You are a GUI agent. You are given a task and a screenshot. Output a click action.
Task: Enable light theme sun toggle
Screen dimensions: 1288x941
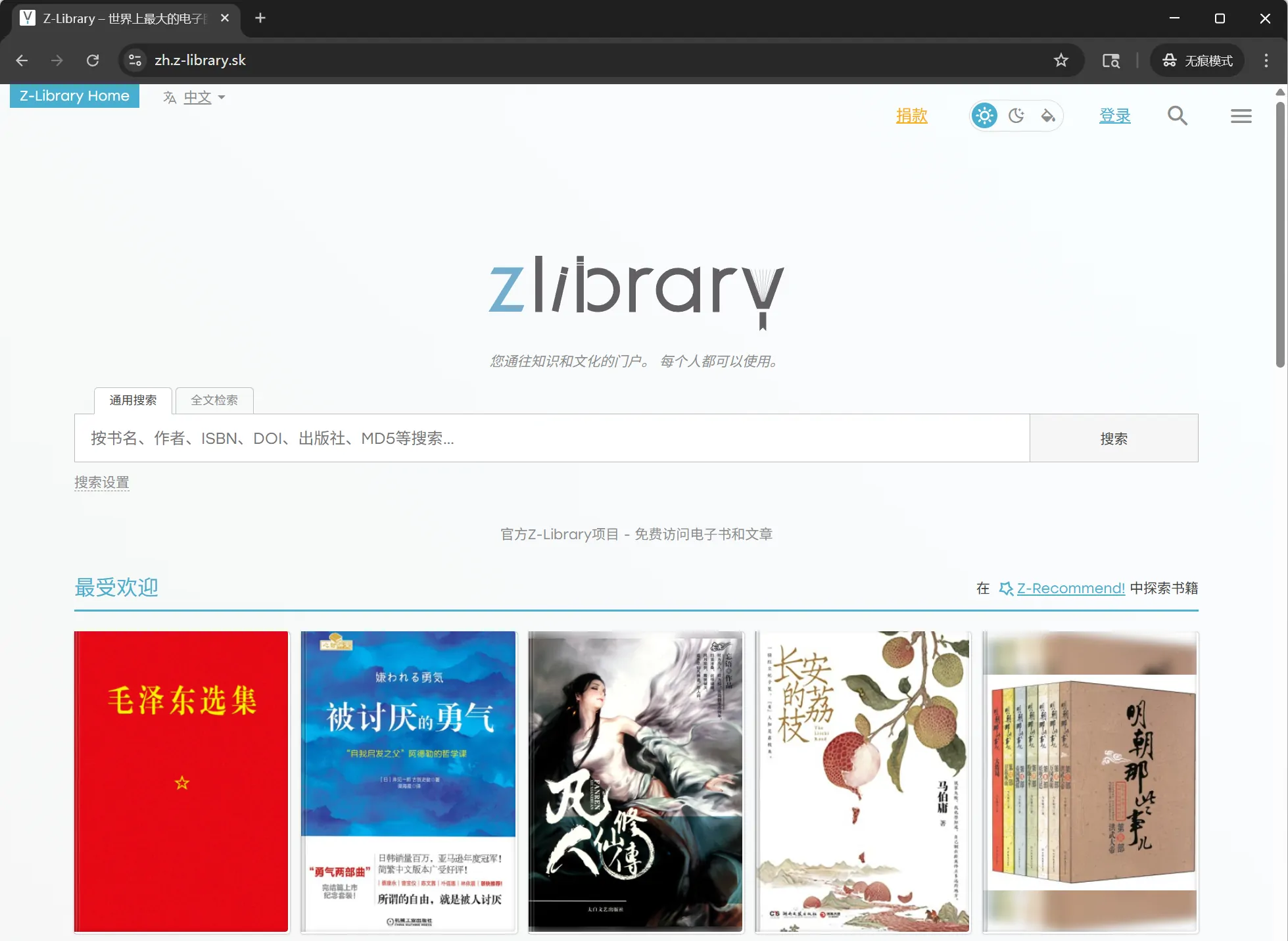984,116
